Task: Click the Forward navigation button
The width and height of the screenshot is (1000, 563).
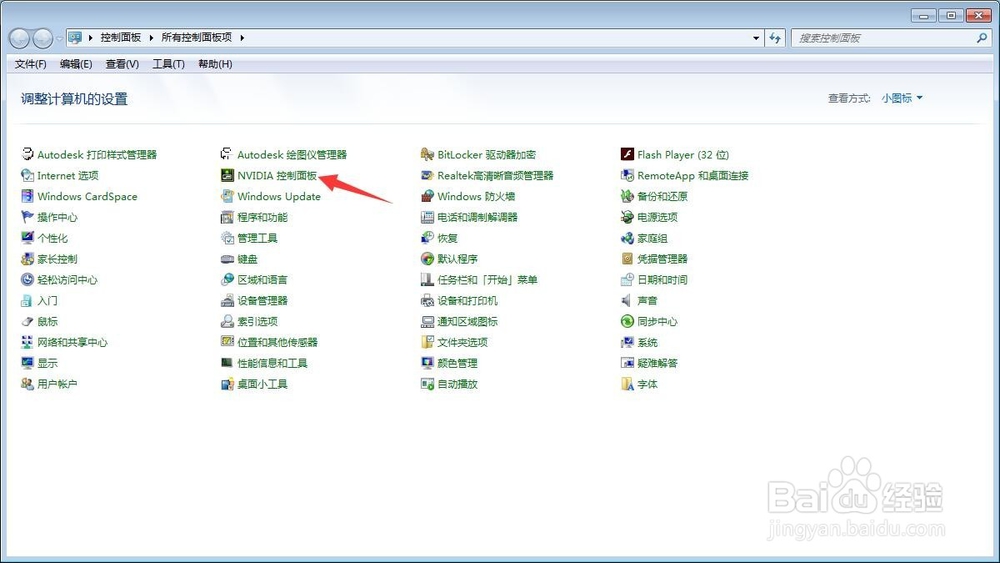Action: [x=42, y=38]
